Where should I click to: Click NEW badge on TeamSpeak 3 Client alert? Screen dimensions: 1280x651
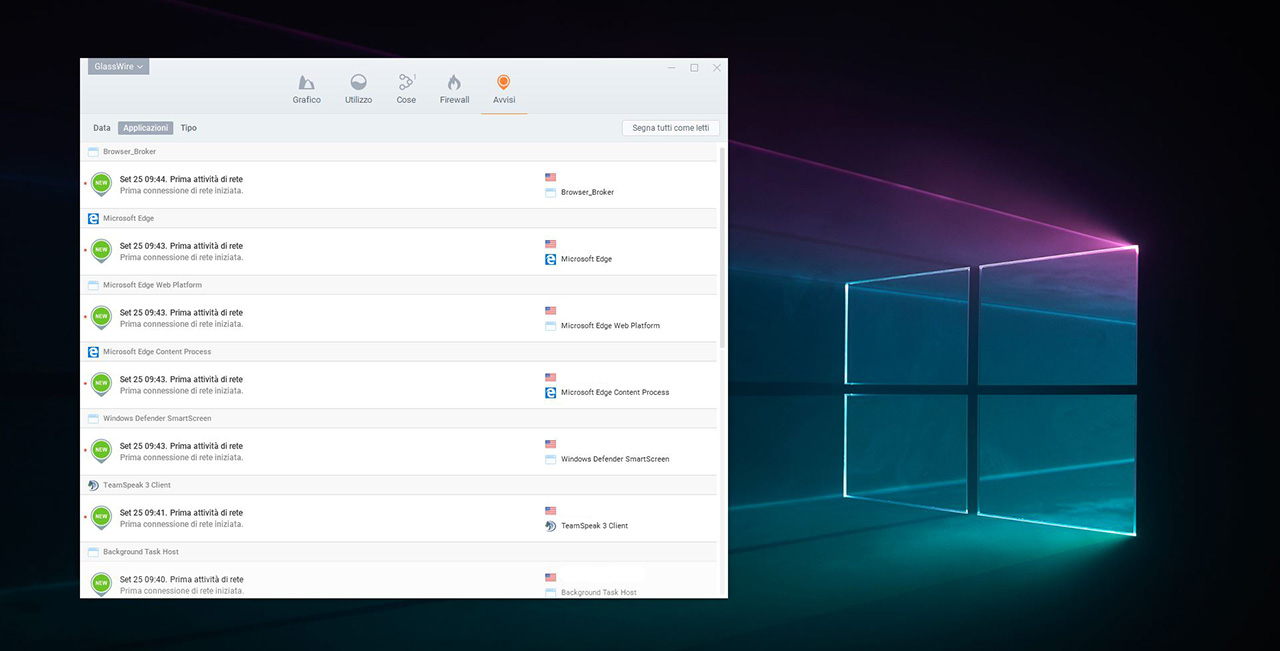pyautogui.click(x=101, y=518)
